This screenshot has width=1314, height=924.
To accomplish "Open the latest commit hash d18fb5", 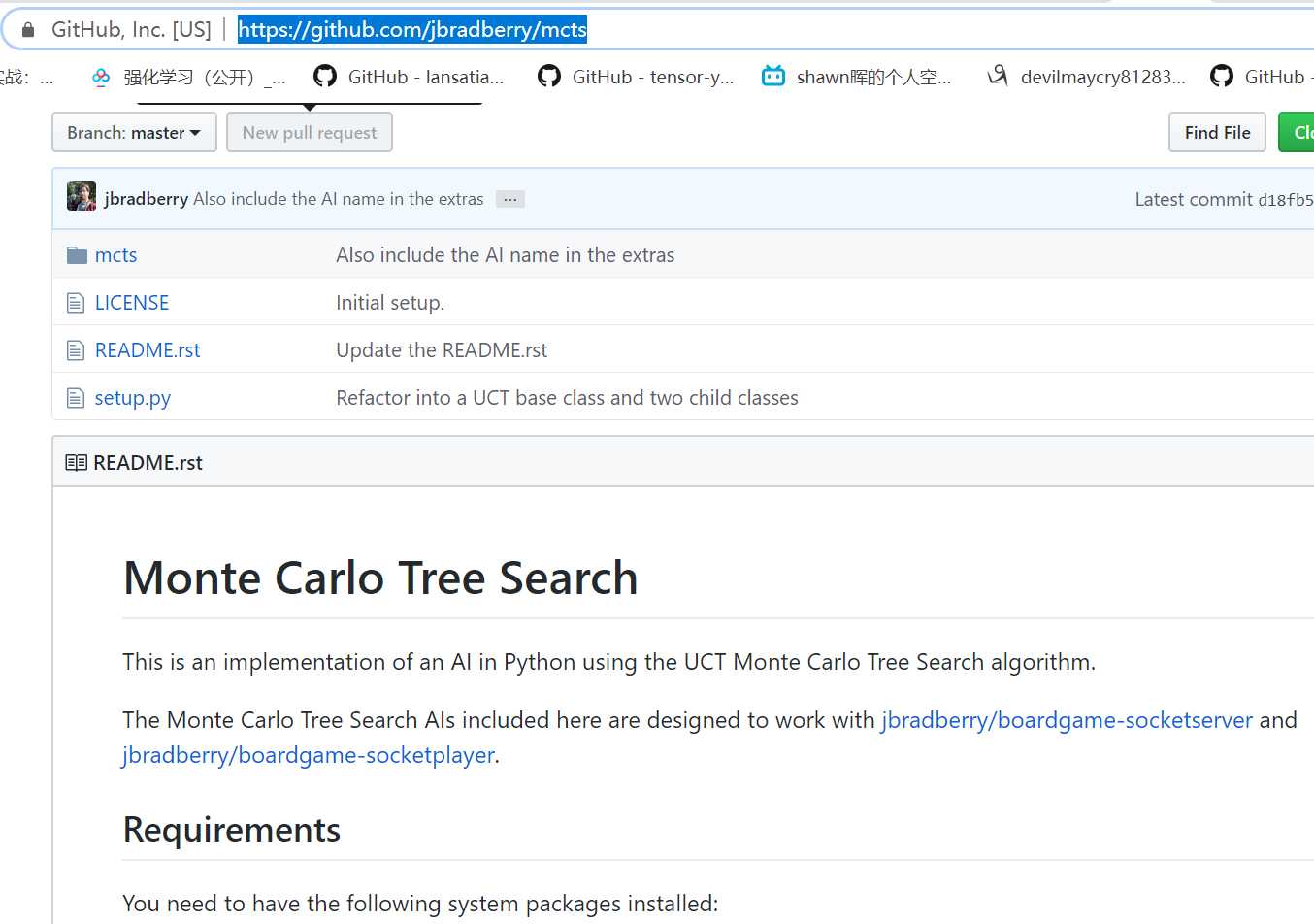I will click(1286, 200).
